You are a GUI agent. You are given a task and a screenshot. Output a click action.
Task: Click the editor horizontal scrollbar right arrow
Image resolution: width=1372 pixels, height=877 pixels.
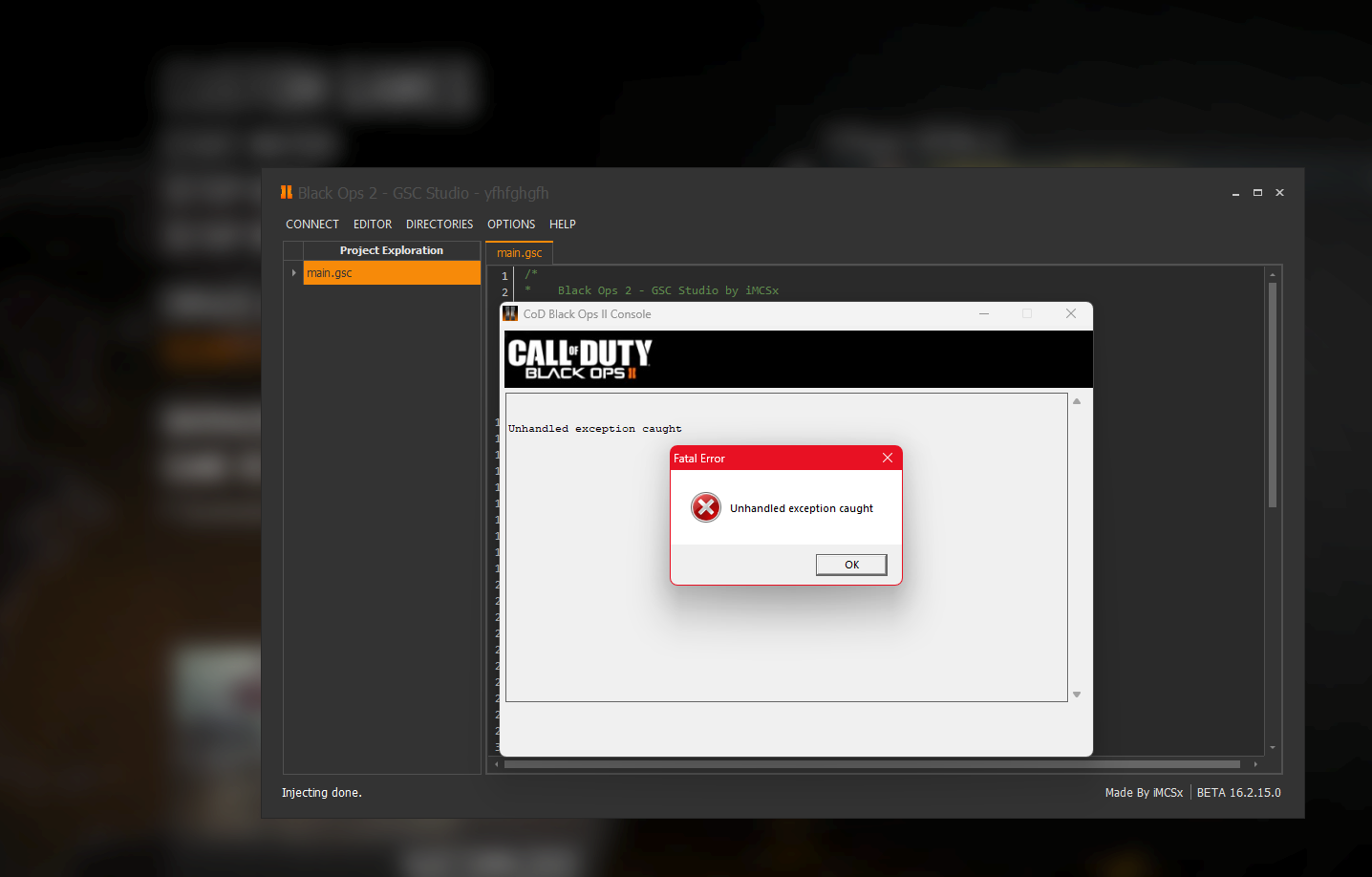click(1255, 764)
